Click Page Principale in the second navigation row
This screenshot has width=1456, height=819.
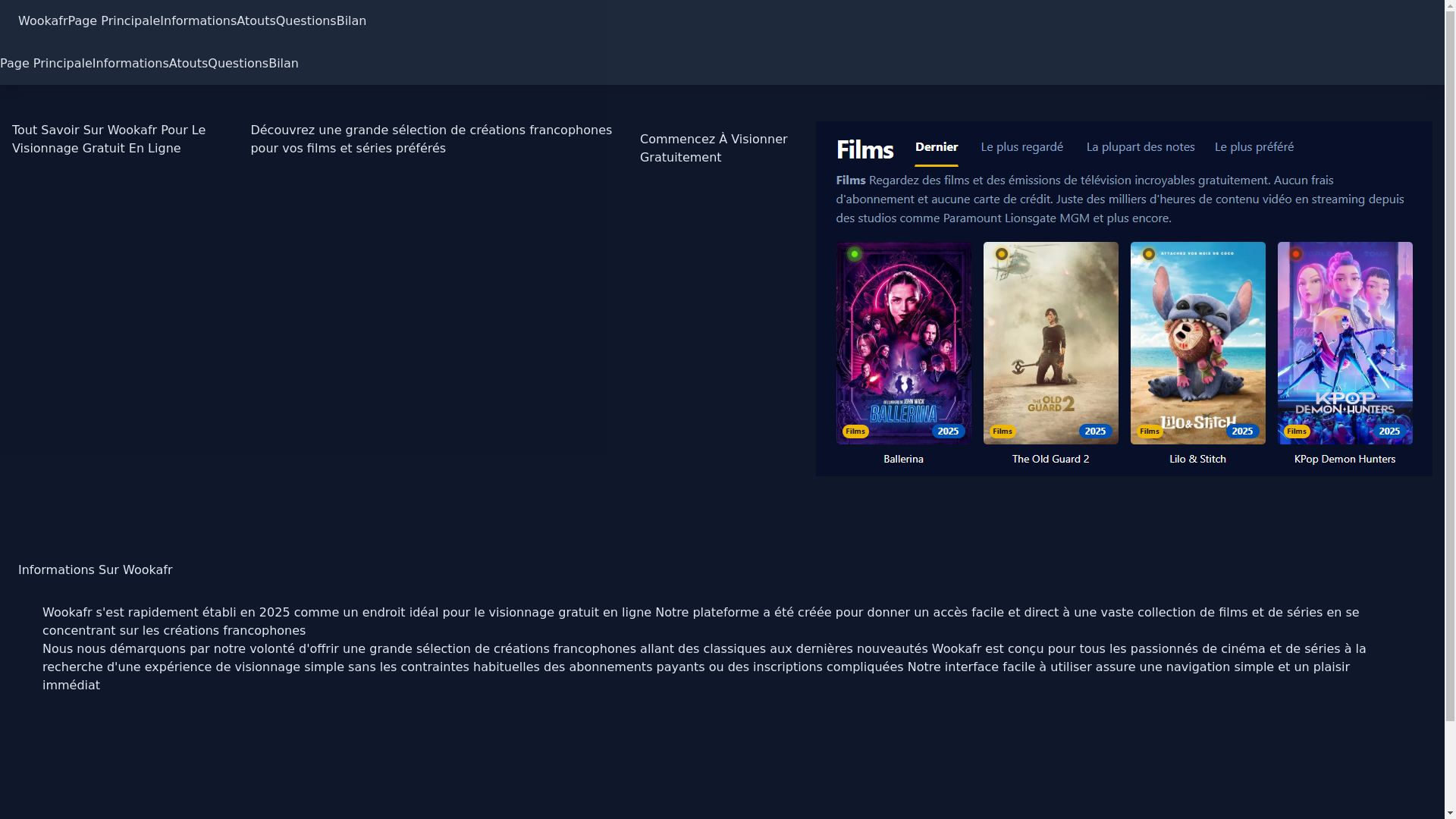click(46, 64)
